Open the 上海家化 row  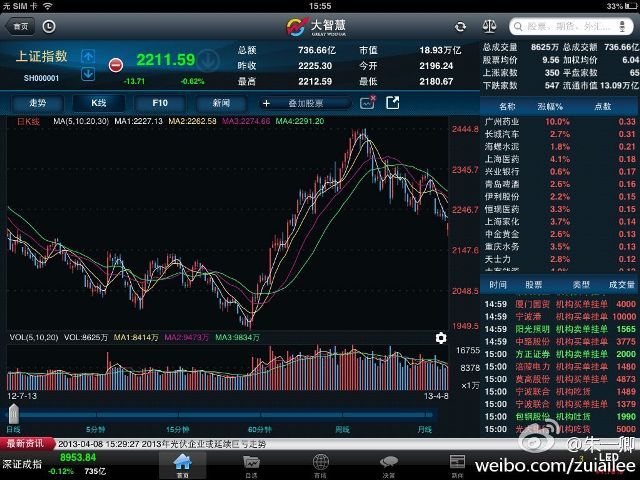coord(560,222)
